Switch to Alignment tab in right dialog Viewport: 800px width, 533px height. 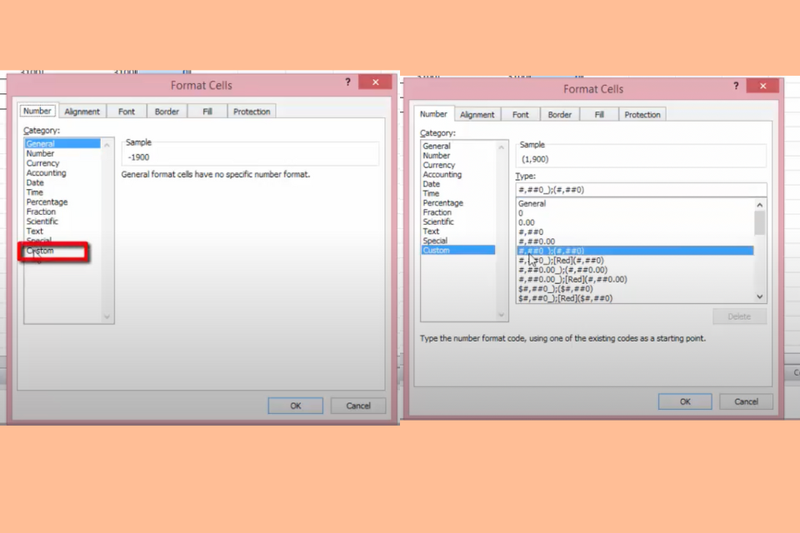coord(477,115)
